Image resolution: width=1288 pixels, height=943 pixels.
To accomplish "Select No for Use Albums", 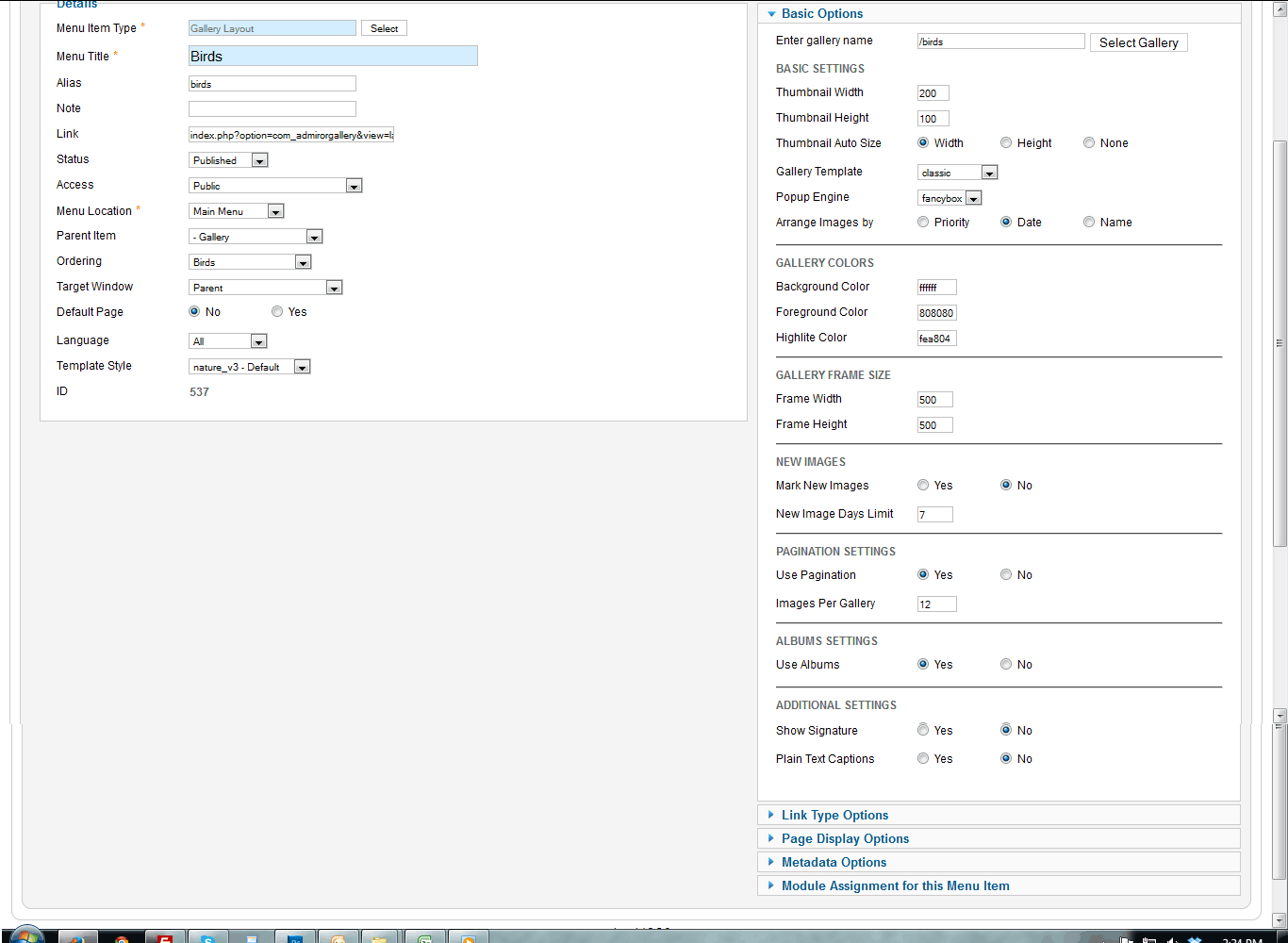I will [x=1006, y=664].
